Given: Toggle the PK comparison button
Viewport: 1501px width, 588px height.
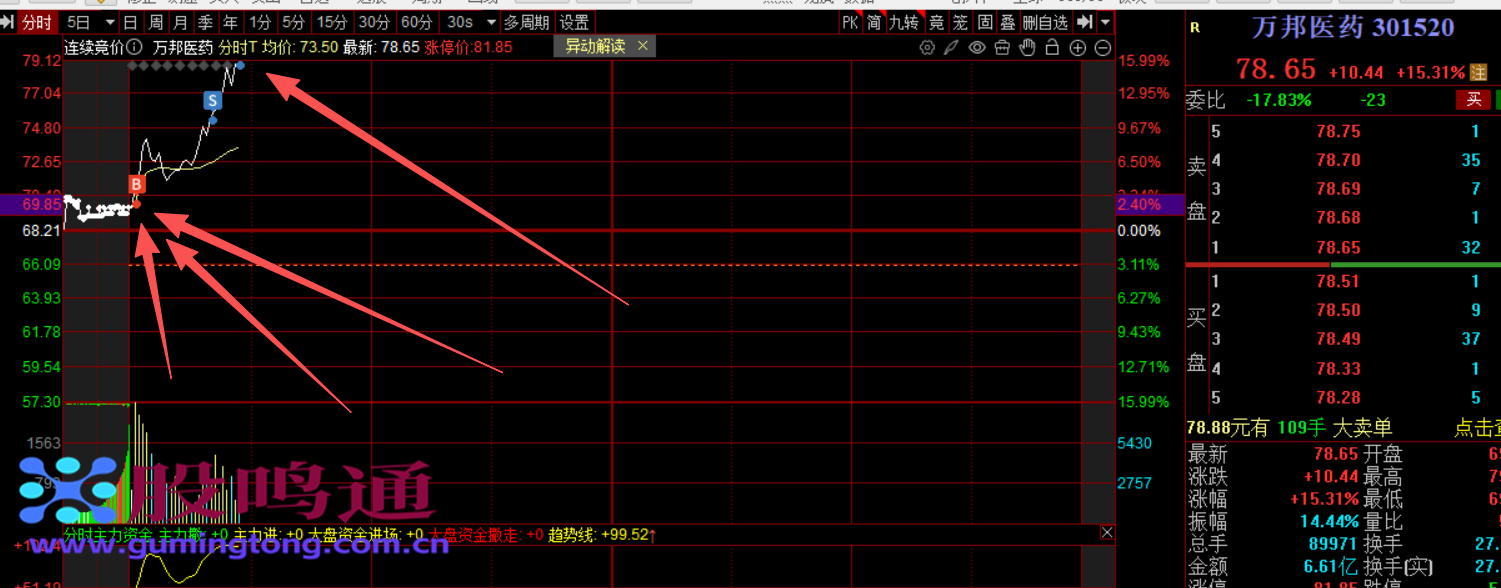Looking at the screenshot, I should [850, 22].
